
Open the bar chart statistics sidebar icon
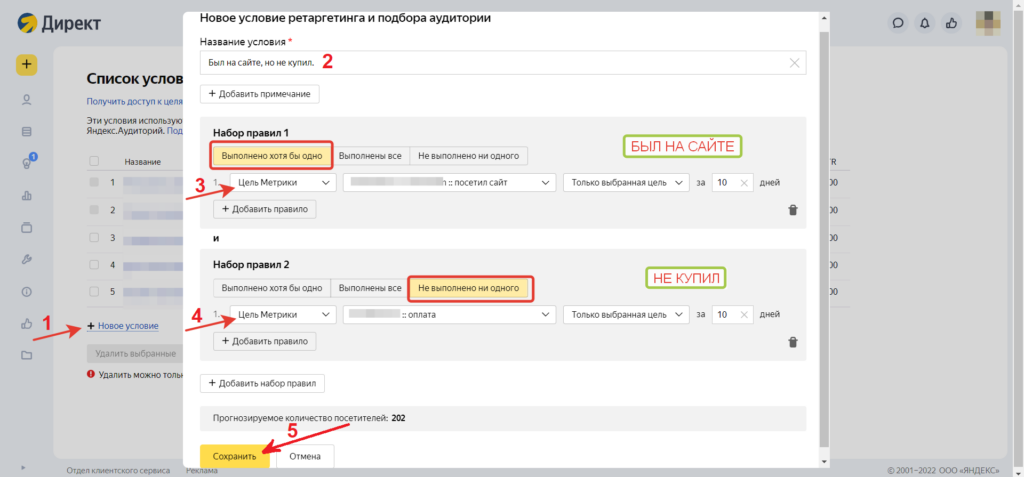(x=26, y=195)
